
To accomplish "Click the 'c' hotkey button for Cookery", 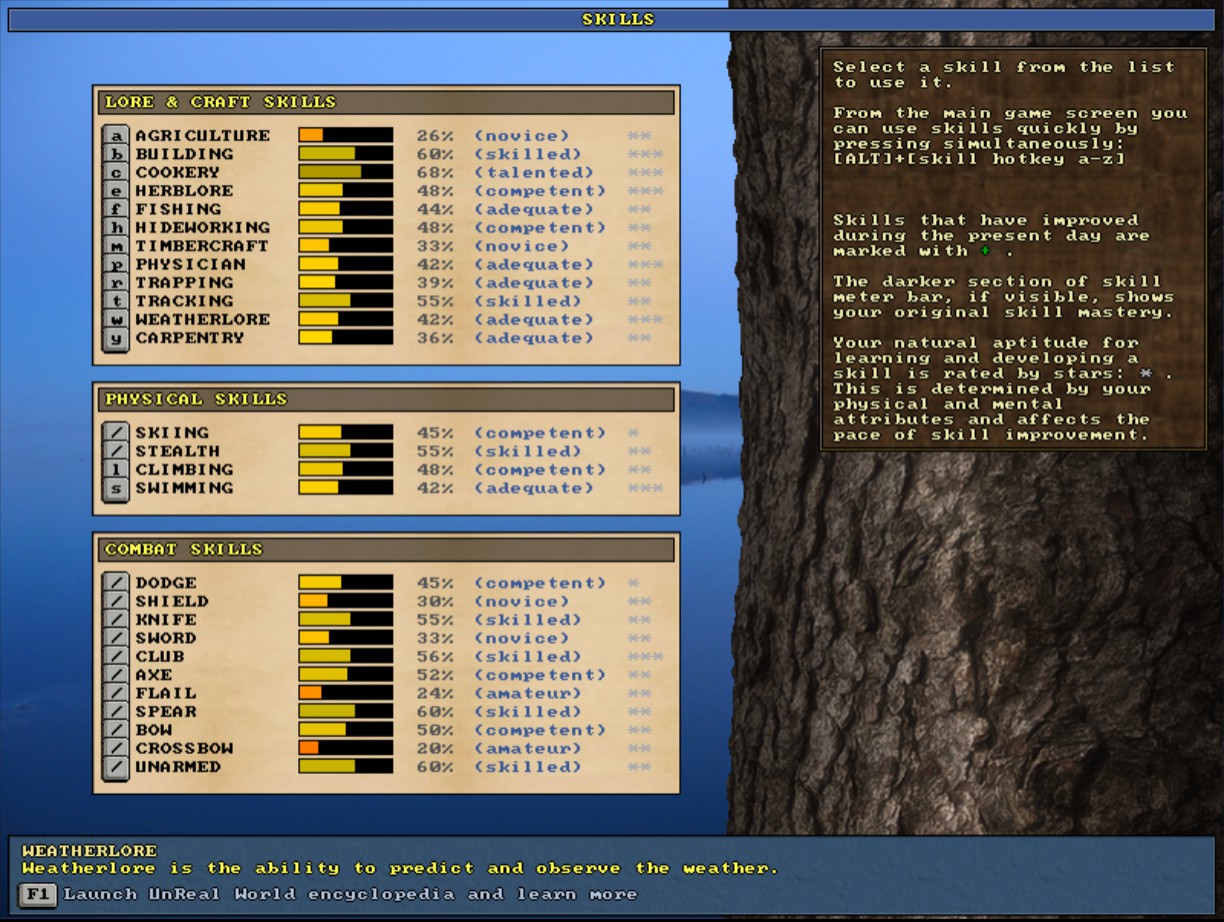I will coord(116,173).
